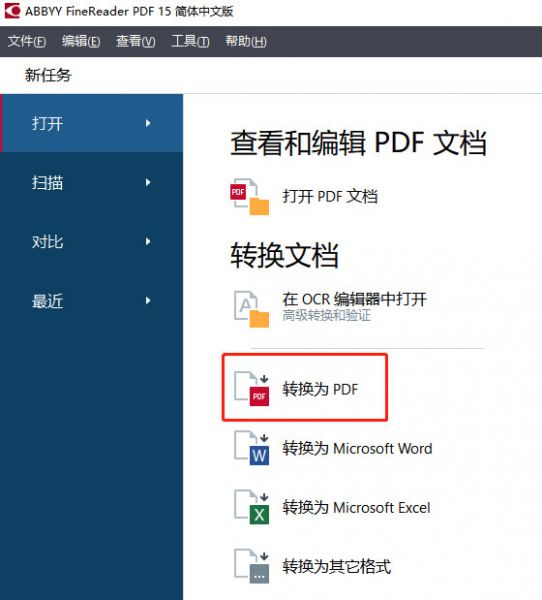Expand the arrow next to 对比
542x600 pixels.
(148, 241)
